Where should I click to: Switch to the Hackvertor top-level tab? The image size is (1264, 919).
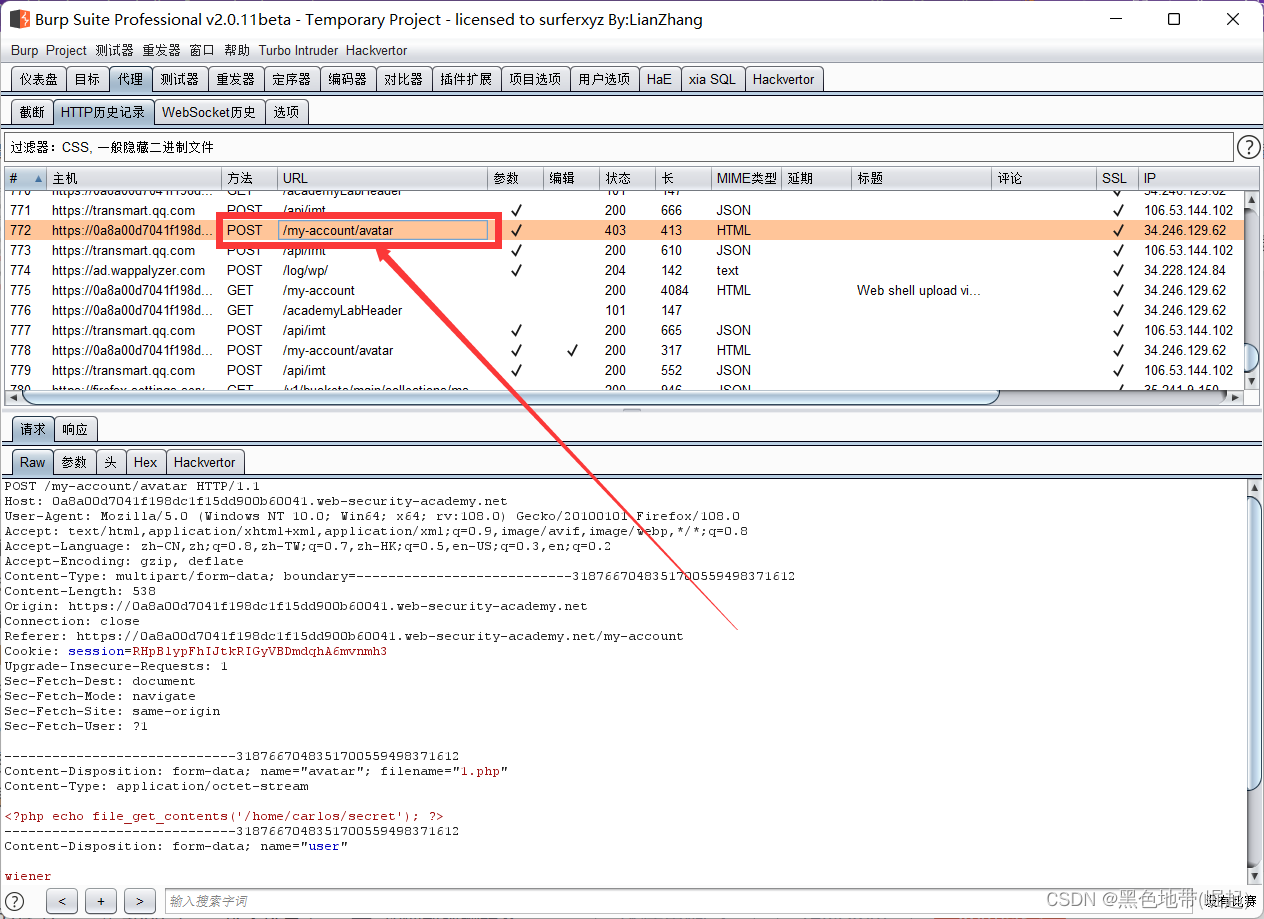tap(784, 79)
